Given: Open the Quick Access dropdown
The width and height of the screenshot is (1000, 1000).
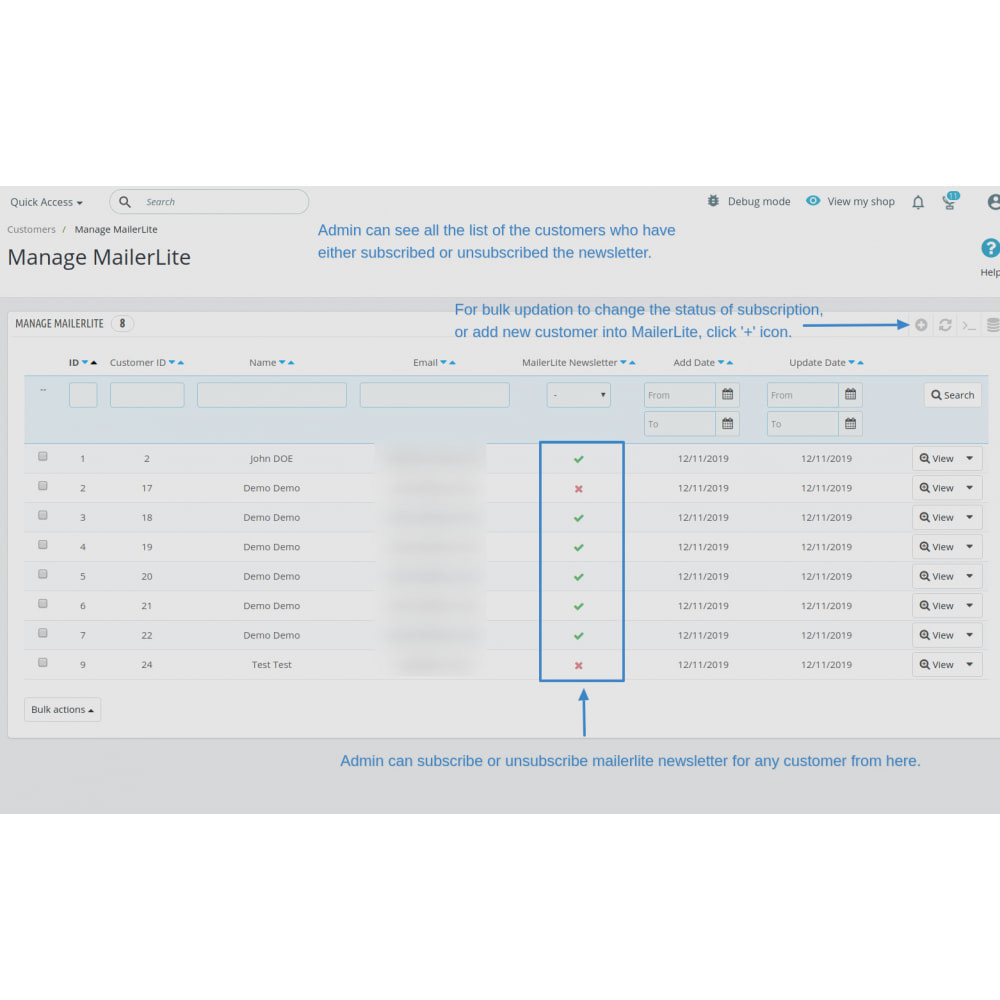Looking at the screenshot, I should pos(46,202).
